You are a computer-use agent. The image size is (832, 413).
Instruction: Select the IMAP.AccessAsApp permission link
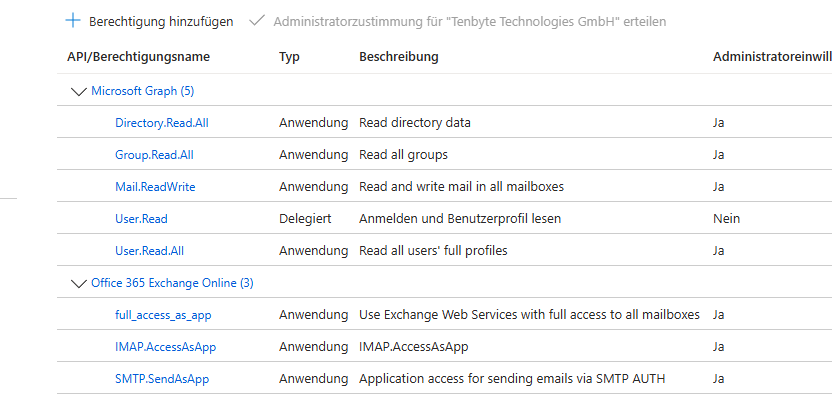tap(166, 347)
